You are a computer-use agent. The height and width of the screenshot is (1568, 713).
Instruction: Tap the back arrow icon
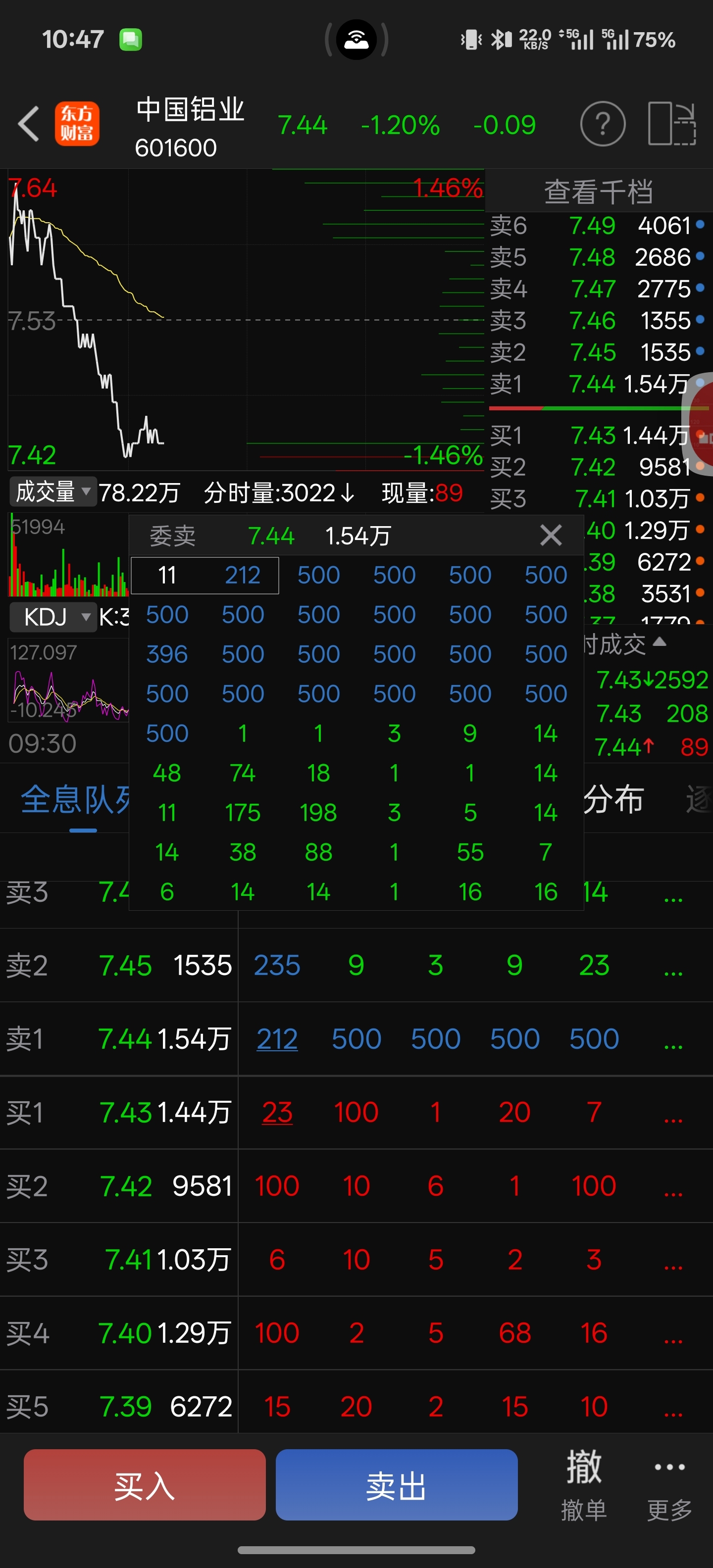[29, 124]
